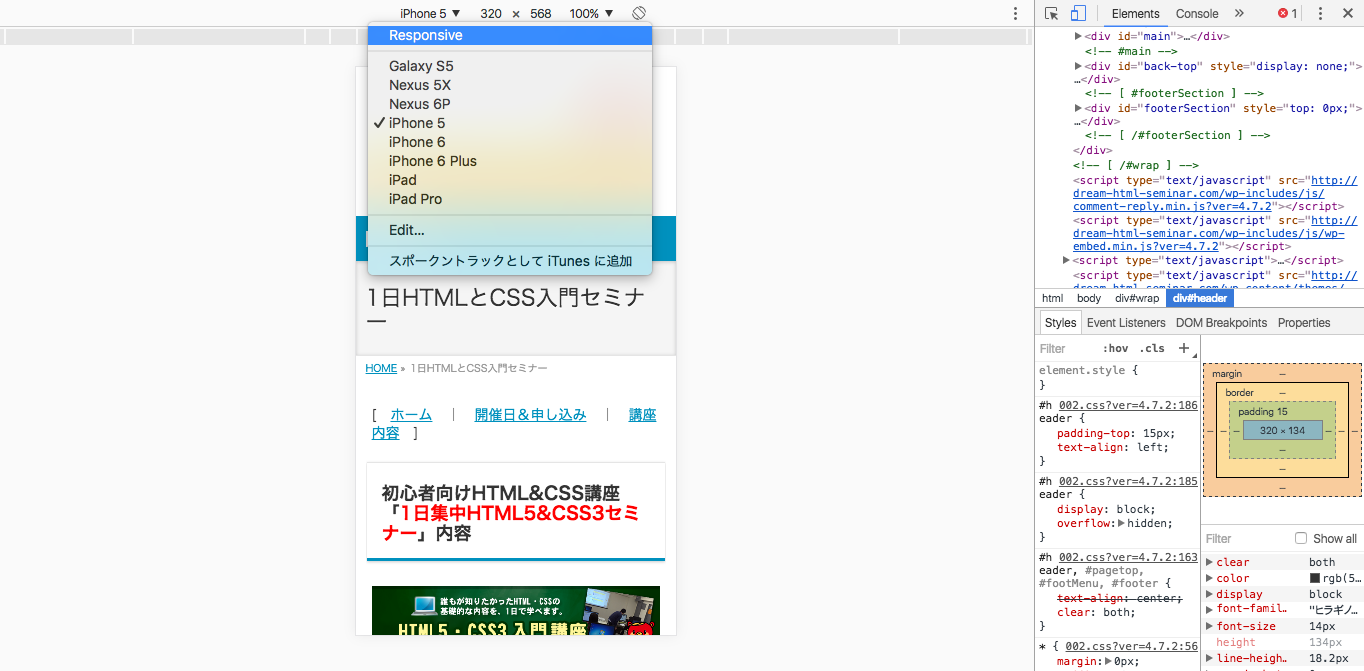The image size is (1364, 671).
Task: Choose Nexus 5X device
Action: [x=509, y=85]
